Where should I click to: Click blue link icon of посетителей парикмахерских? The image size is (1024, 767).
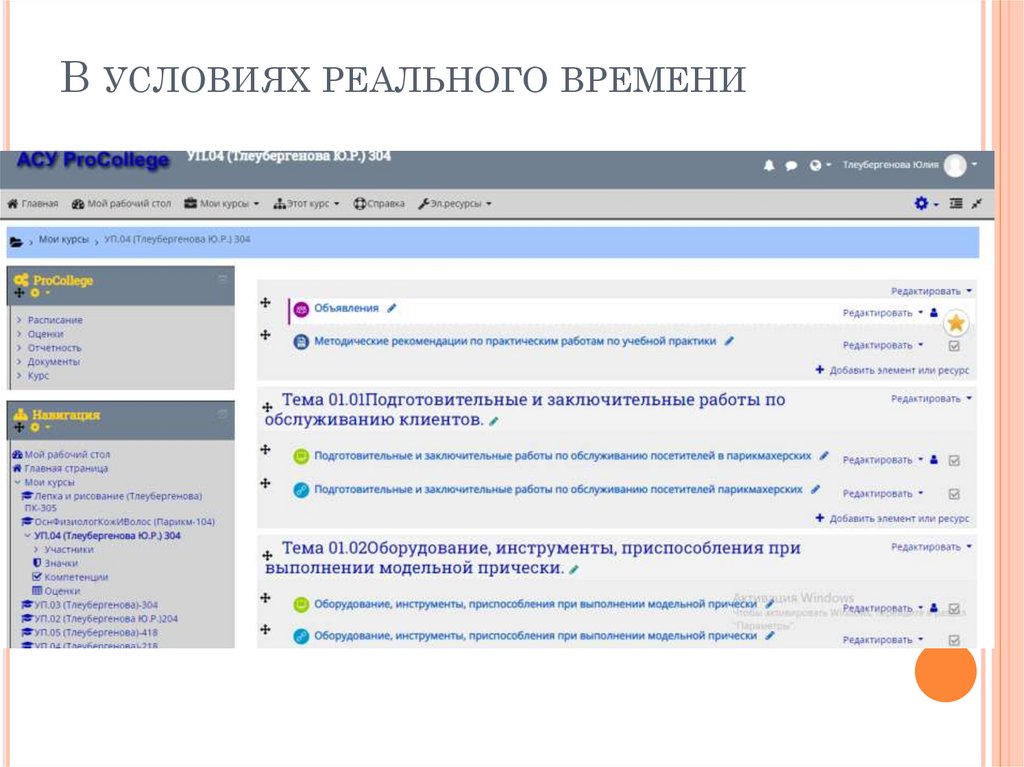[301, 490]
